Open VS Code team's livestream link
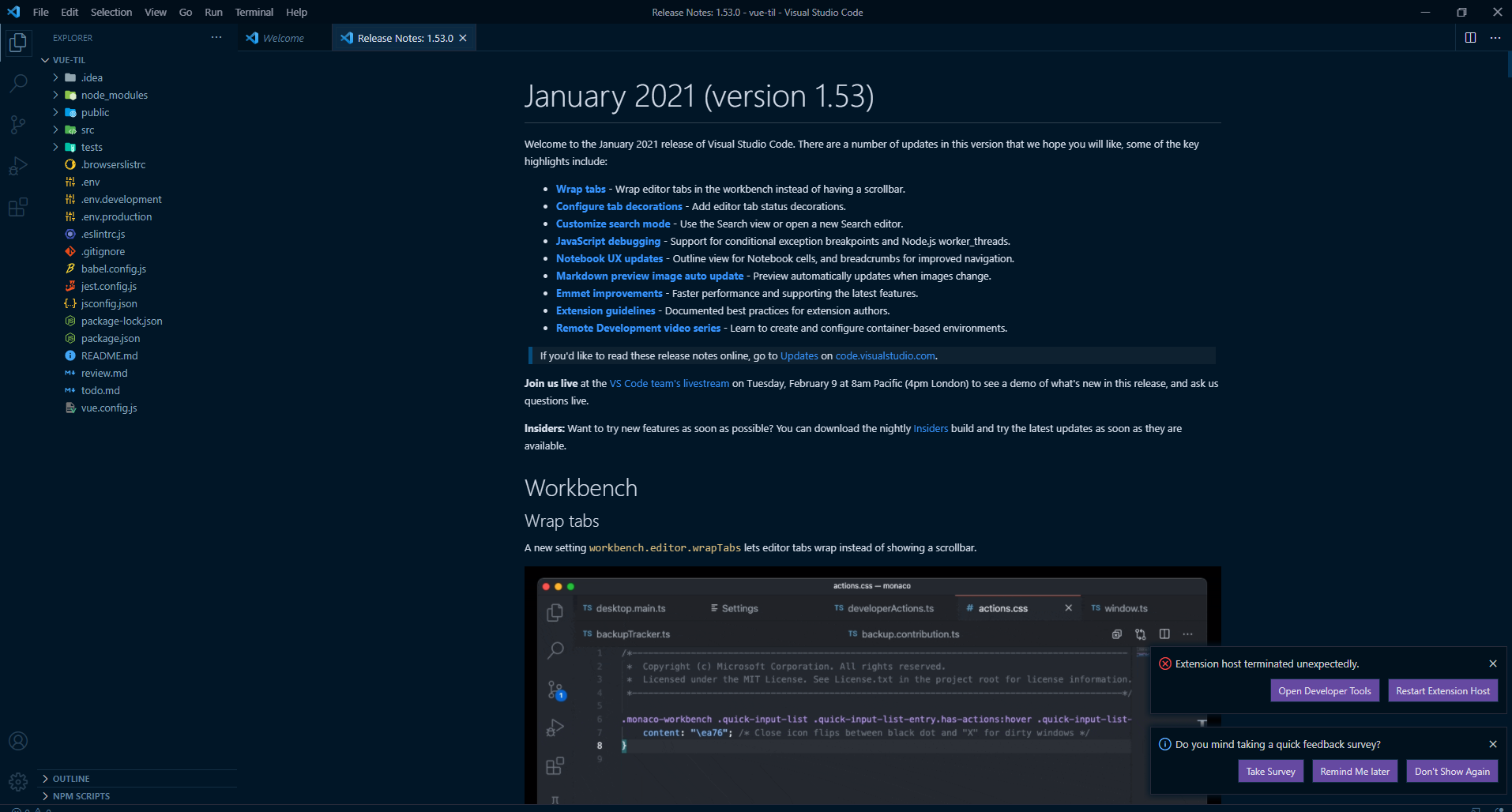Viewport: 1512px width, 812px height. click(x=669, y=383)
